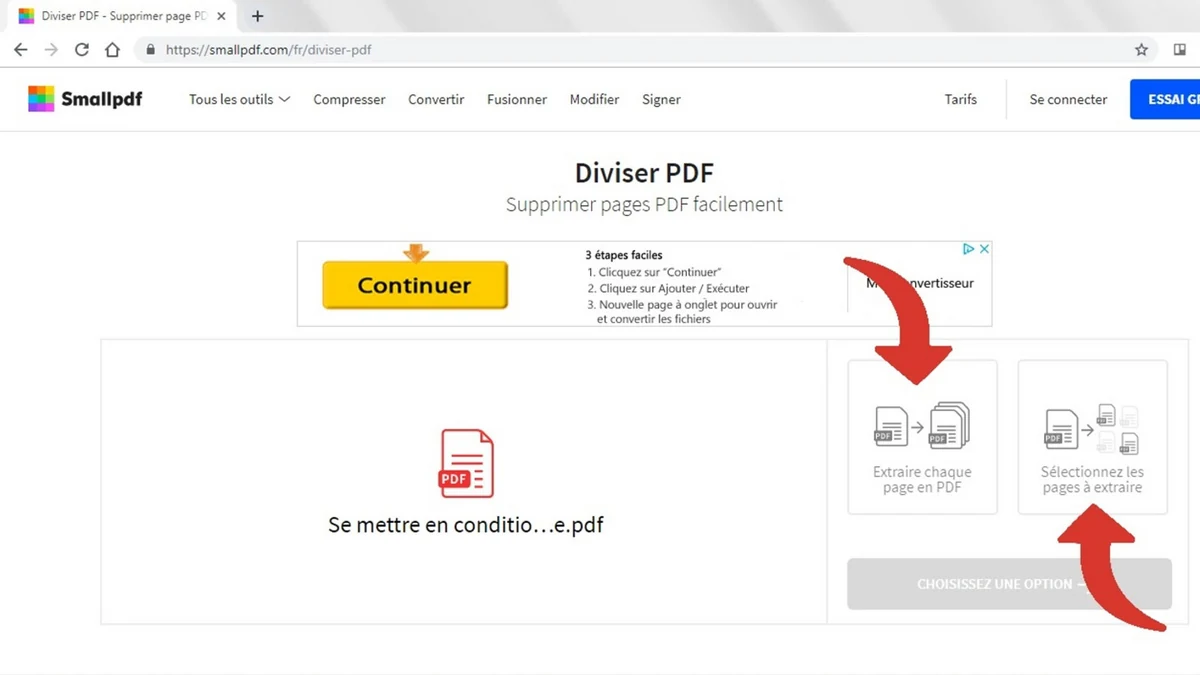
Task: Select the "Extraire chaque page en PDF" option
Action: coord(921,437)
